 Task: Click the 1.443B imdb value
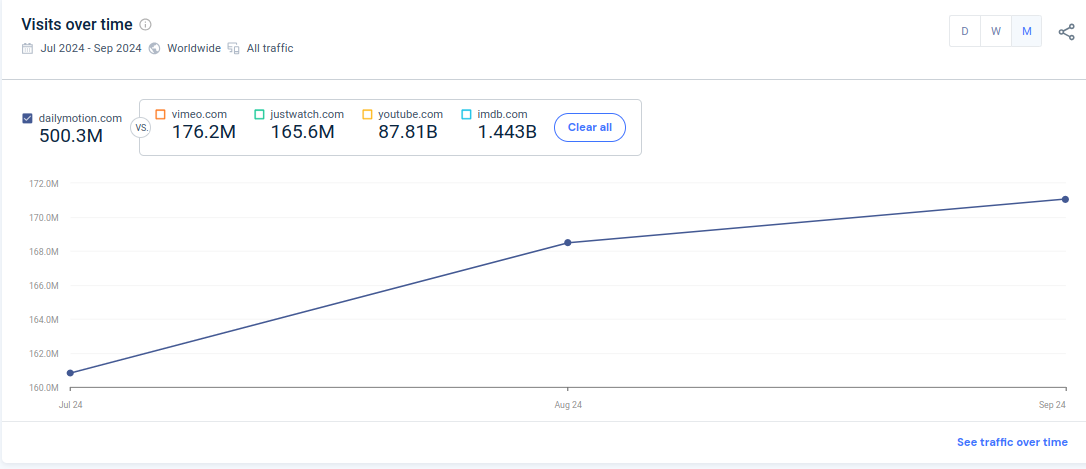click(508, 132)
